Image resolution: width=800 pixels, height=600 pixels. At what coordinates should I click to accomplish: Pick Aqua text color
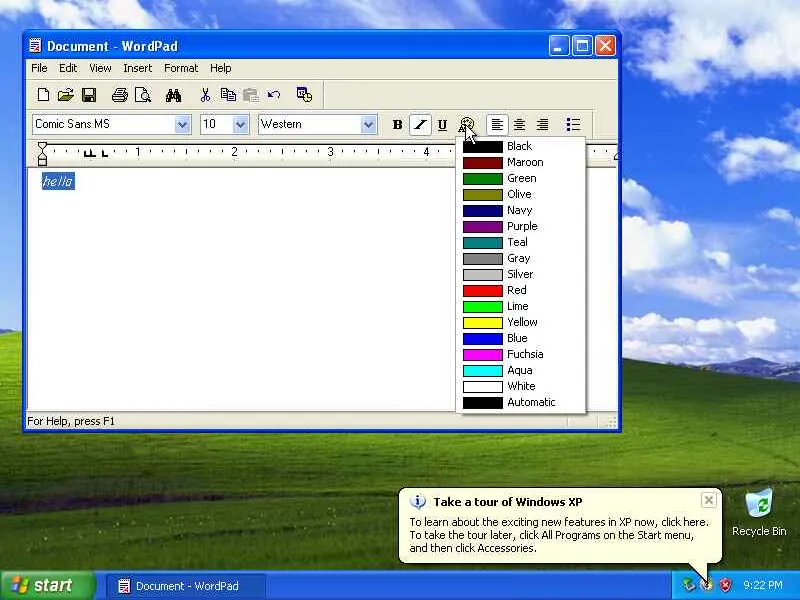click(520, 370)
